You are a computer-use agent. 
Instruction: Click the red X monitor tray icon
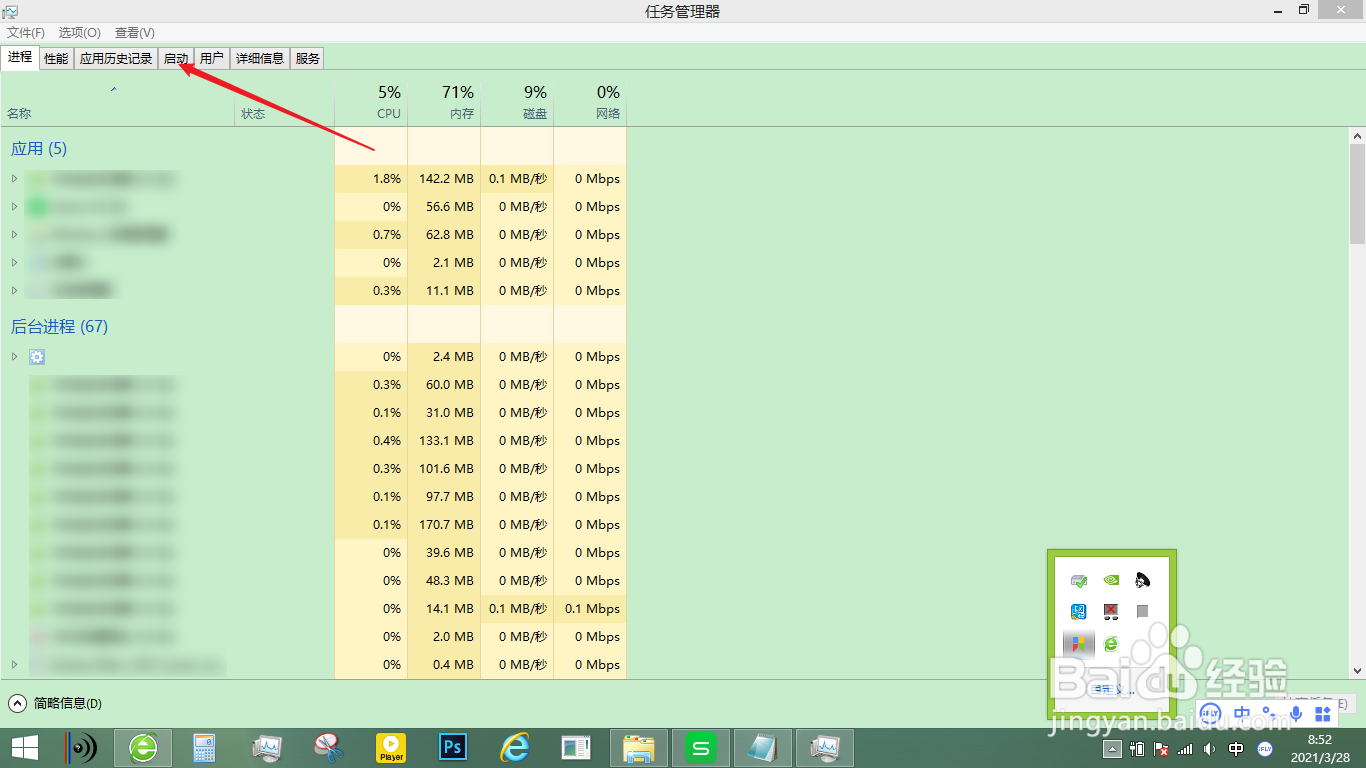(x=1111, y=611)
